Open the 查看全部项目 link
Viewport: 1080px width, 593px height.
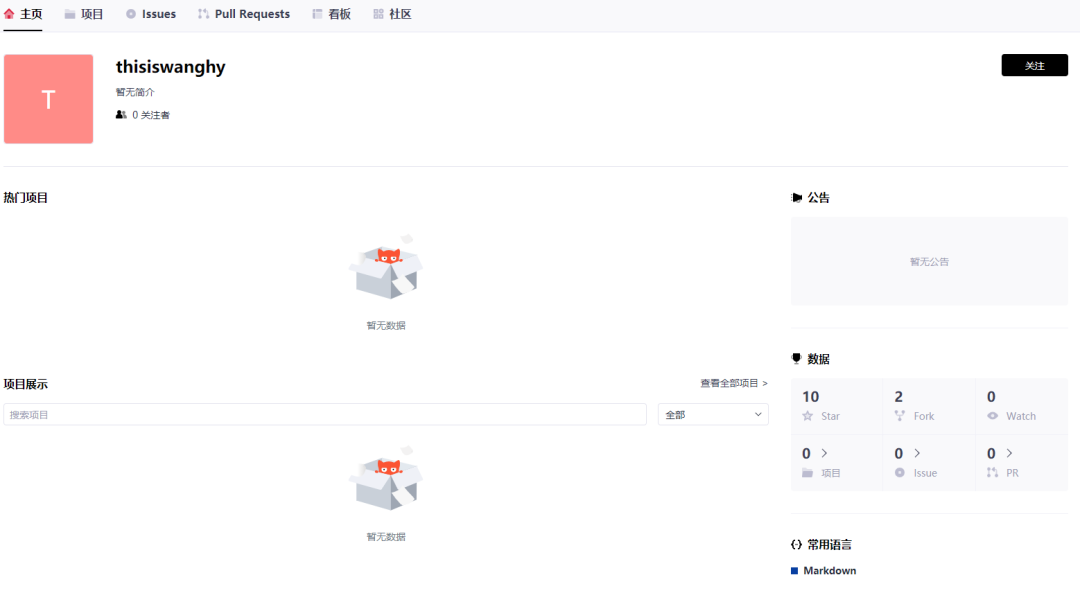click(734, 384)
